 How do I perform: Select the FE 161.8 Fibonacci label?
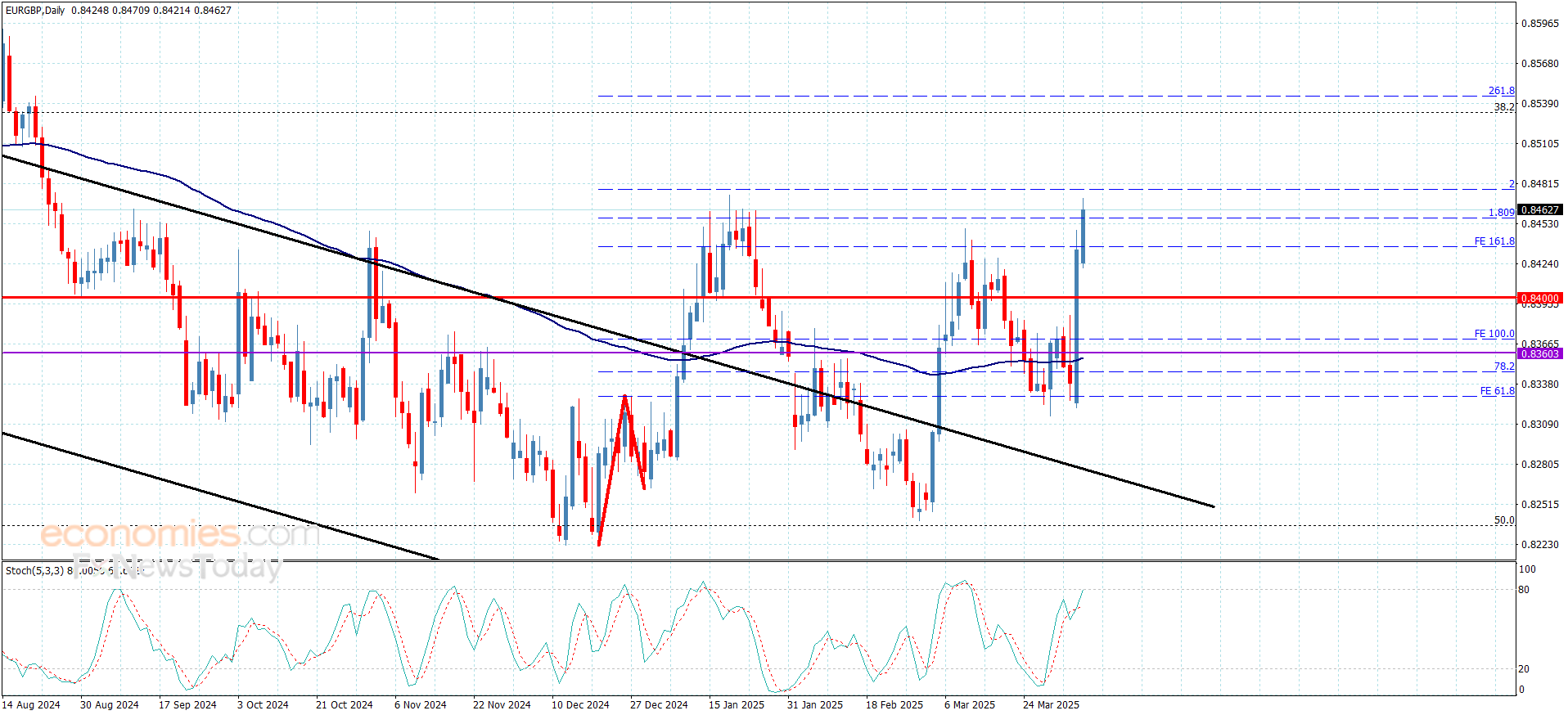[1494, 241]
